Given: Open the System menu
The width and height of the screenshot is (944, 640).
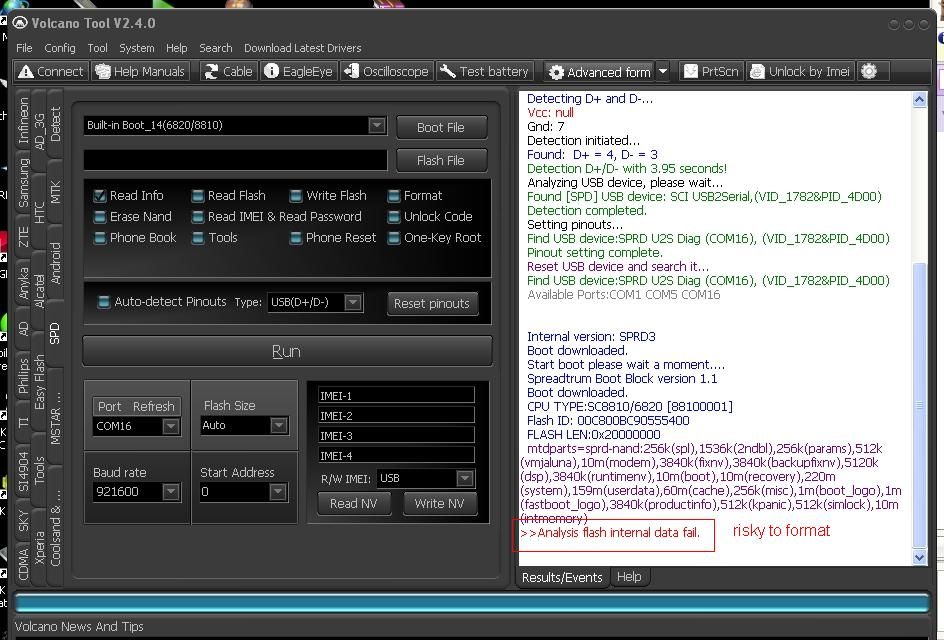Looking at the screenshot, I should [x=137, y=48].
